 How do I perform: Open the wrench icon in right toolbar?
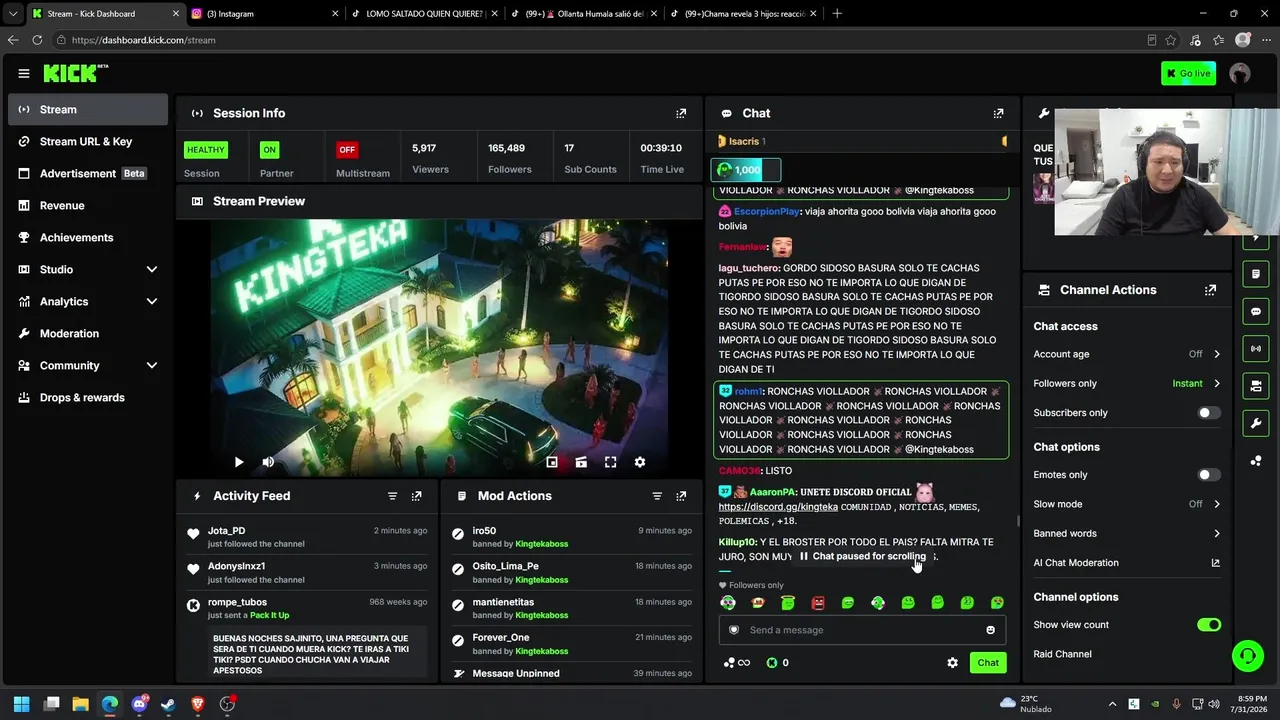click(x=1256, y=424)
